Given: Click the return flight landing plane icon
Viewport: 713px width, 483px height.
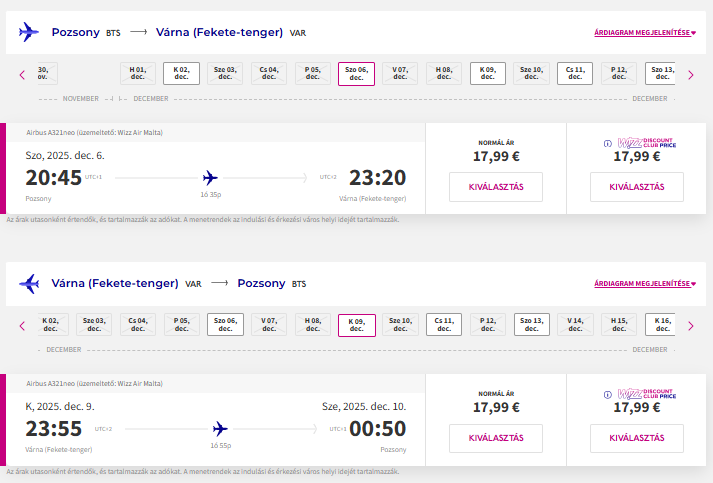Looking at the screenshot, I should pos(29,283).
